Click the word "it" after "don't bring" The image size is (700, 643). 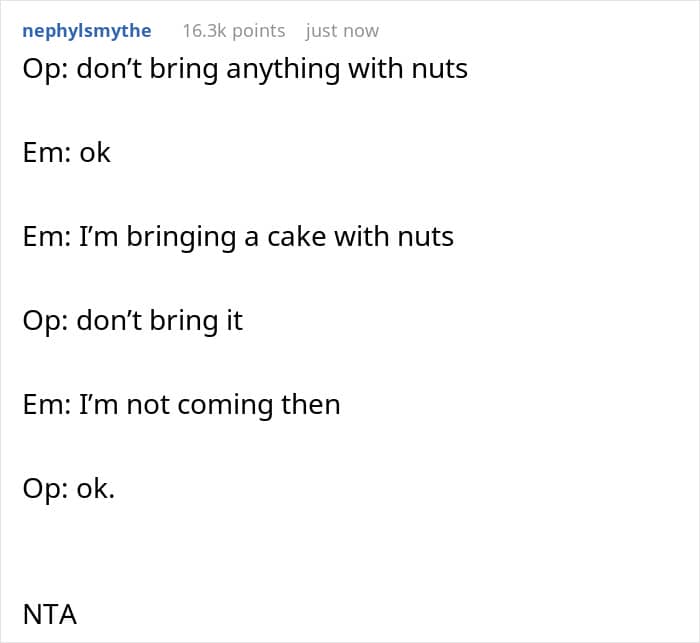[x=232, y=321]
